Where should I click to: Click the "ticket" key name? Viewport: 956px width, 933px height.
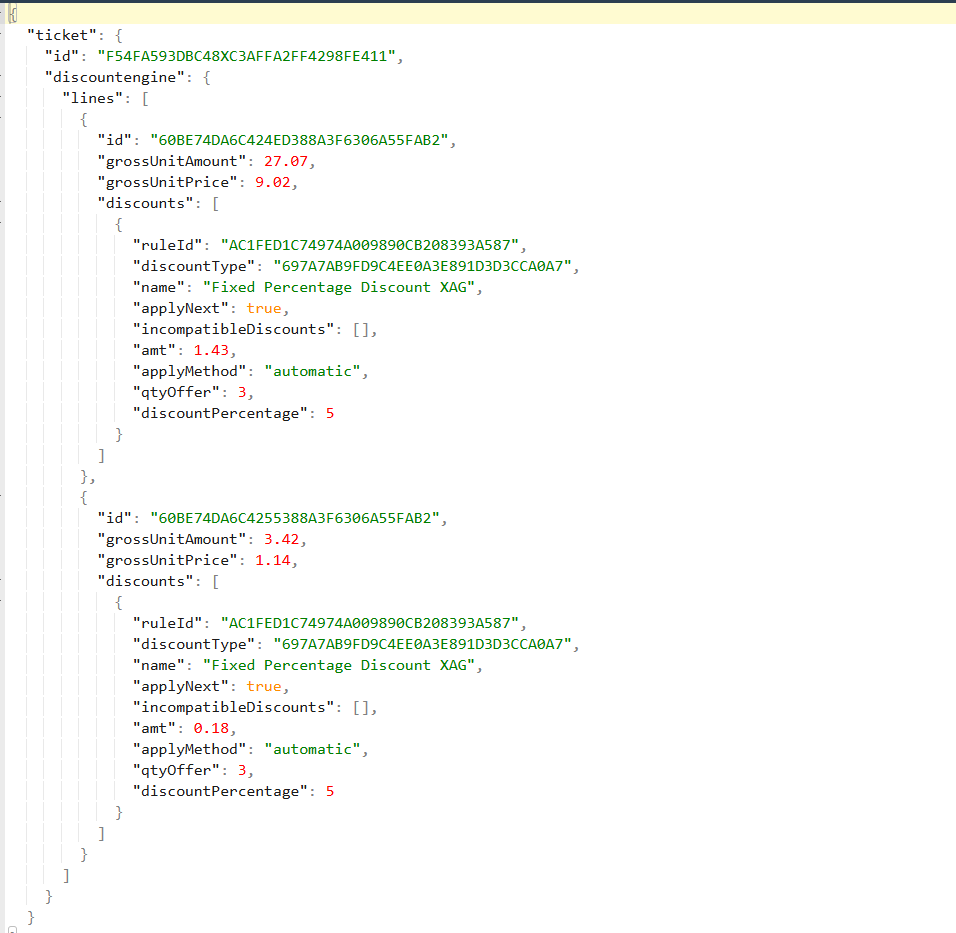(x=64, y=35)
